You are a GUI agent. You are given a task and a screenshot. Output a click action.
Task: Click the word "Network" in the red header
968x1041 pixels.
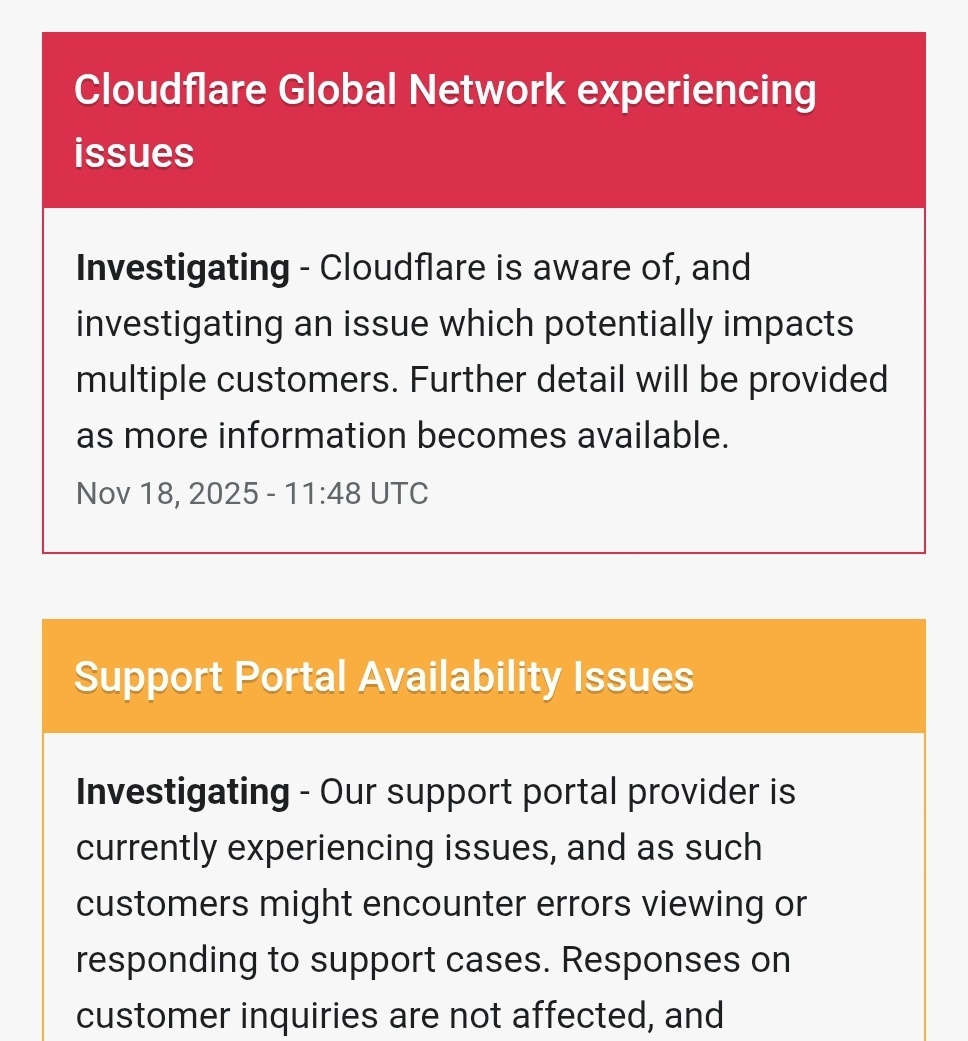click(487, 91)
